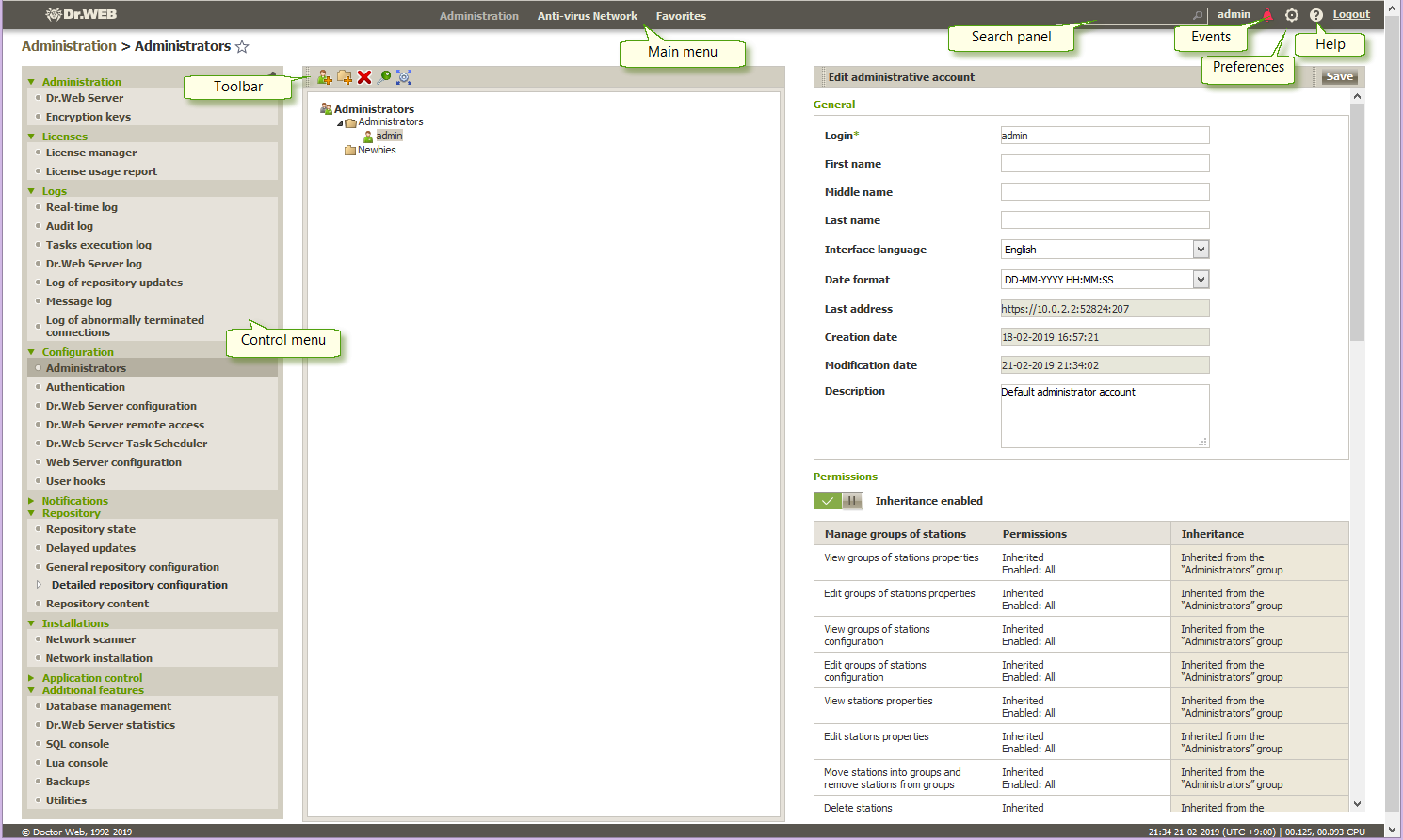
Task: Click the admin username link in header
Action: [1234, 14]
